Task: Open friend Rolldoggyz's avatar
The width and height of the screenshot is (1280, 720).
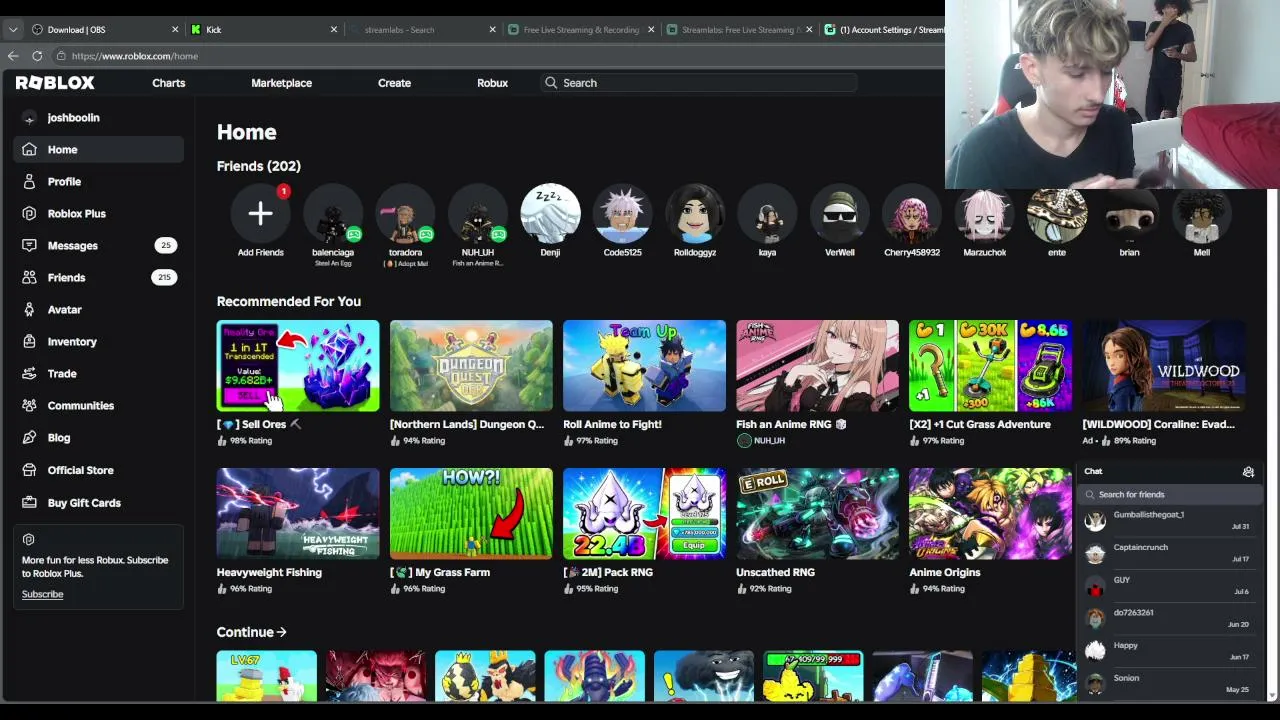Action: [x=695, y=213]
